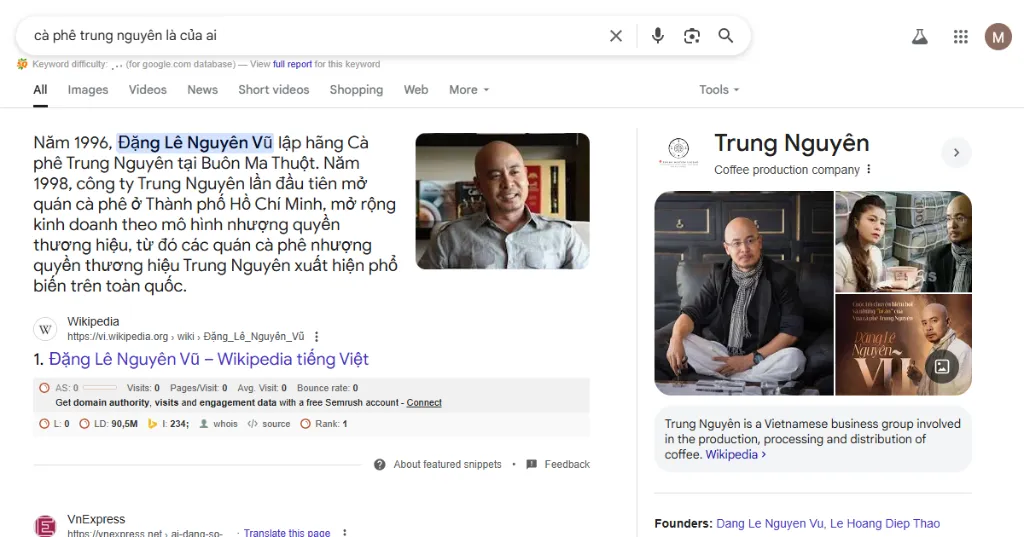Screen dimensions: 1024x537
Task: Clear the search query with X icon
Action: tap(616, 36)
